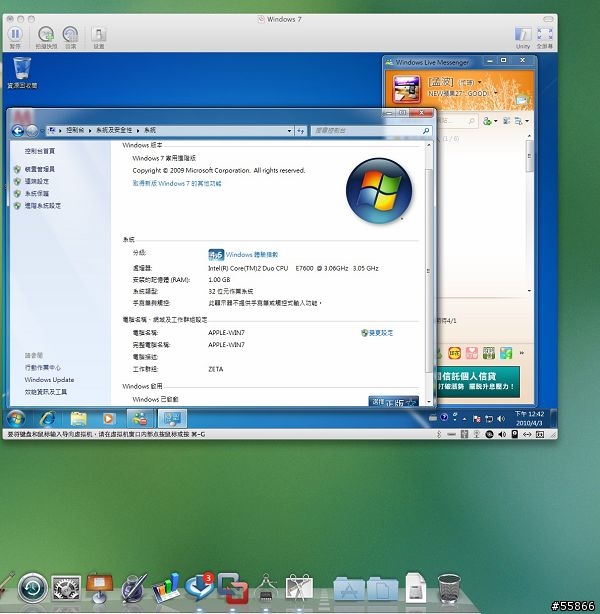Open the Recycle Bin on Windows desktop
Image resolution: width=600 pixels, height=614 pixels.
coord(22,72)
